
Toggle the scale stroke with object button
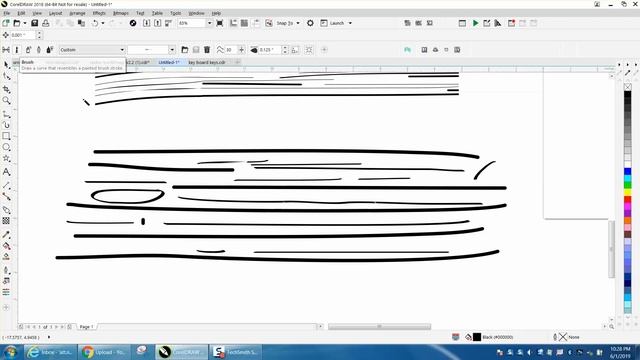[295, 50]
